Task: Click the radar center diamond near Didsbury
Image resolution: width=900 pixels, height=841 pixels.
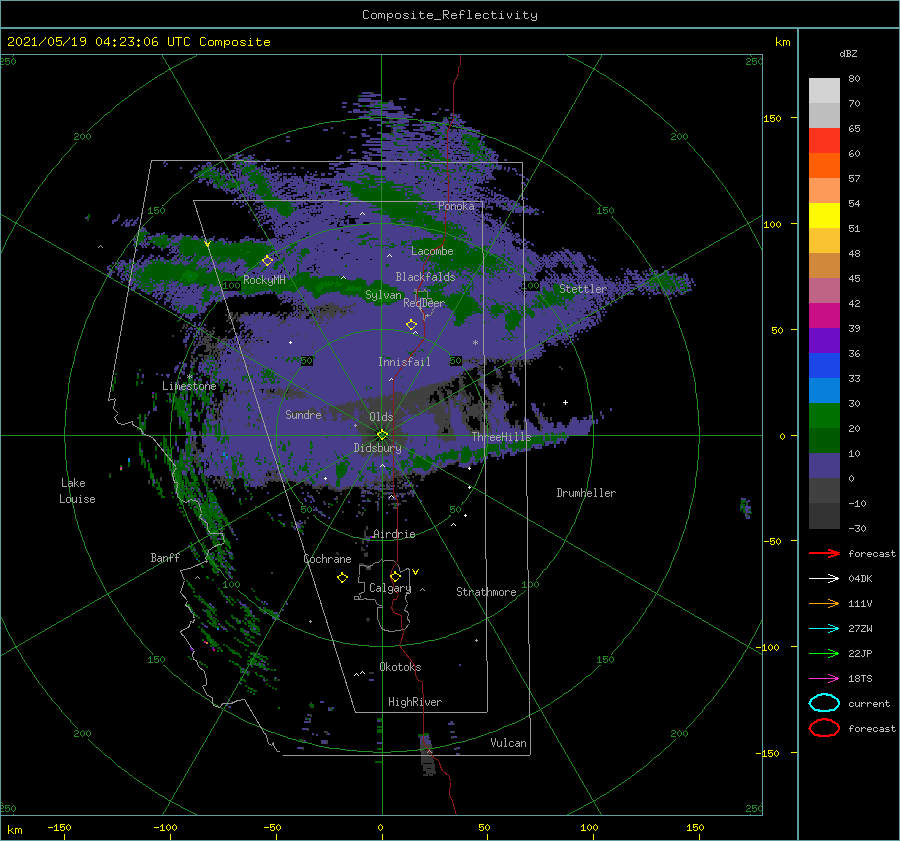Action: pyautogui.click(x=382, y=435)
